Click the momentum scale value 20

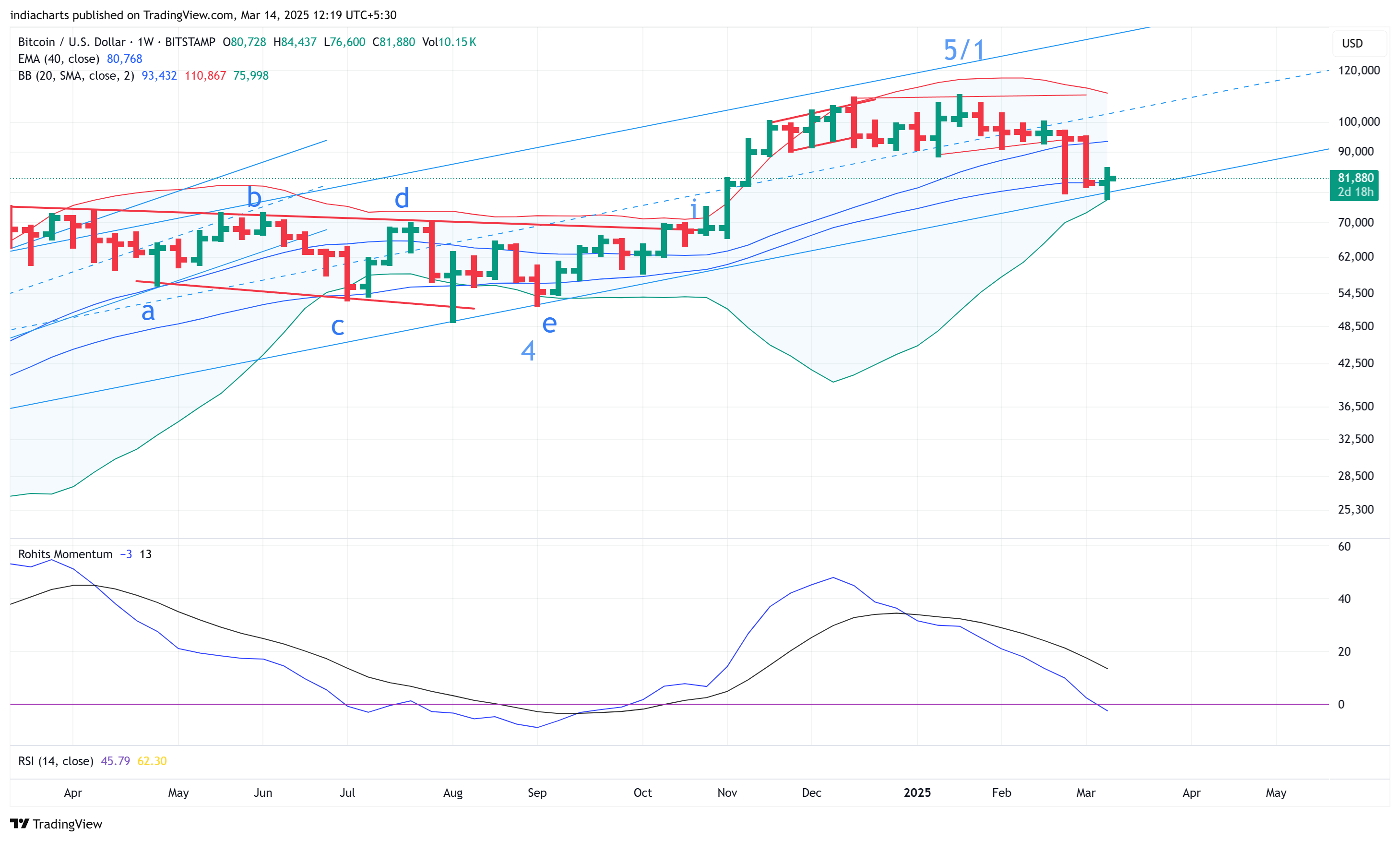tap(1344, 652)
